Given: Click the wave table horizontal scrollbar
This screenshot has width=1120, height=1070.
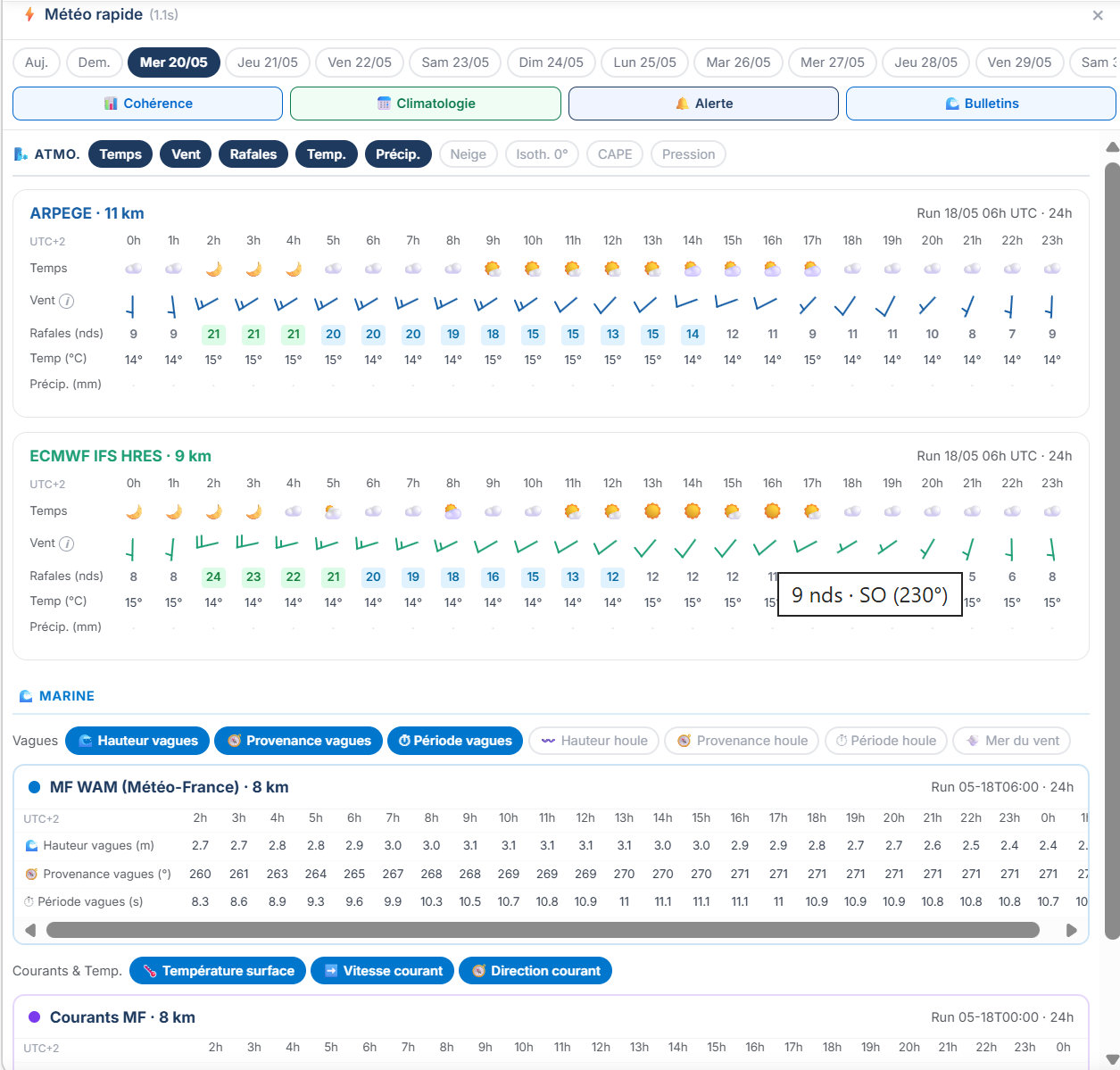Looking at the screenshot, I should point(543,930).
